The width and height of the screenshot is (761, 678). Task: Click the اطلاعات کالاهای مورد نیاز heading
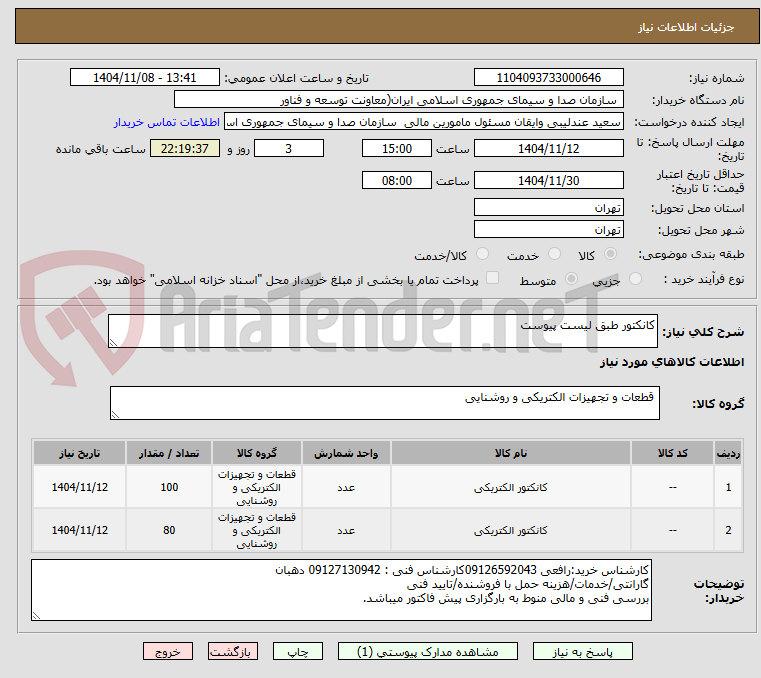coord(671,362)
